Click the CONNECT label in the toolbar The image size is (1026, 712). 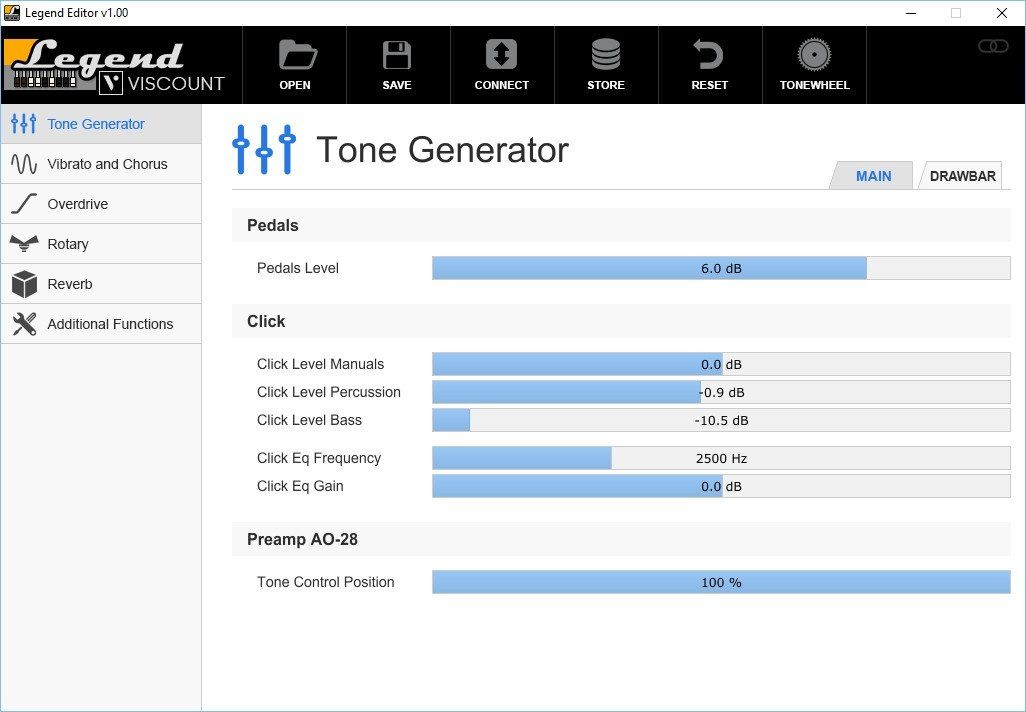tap(501, 85)
